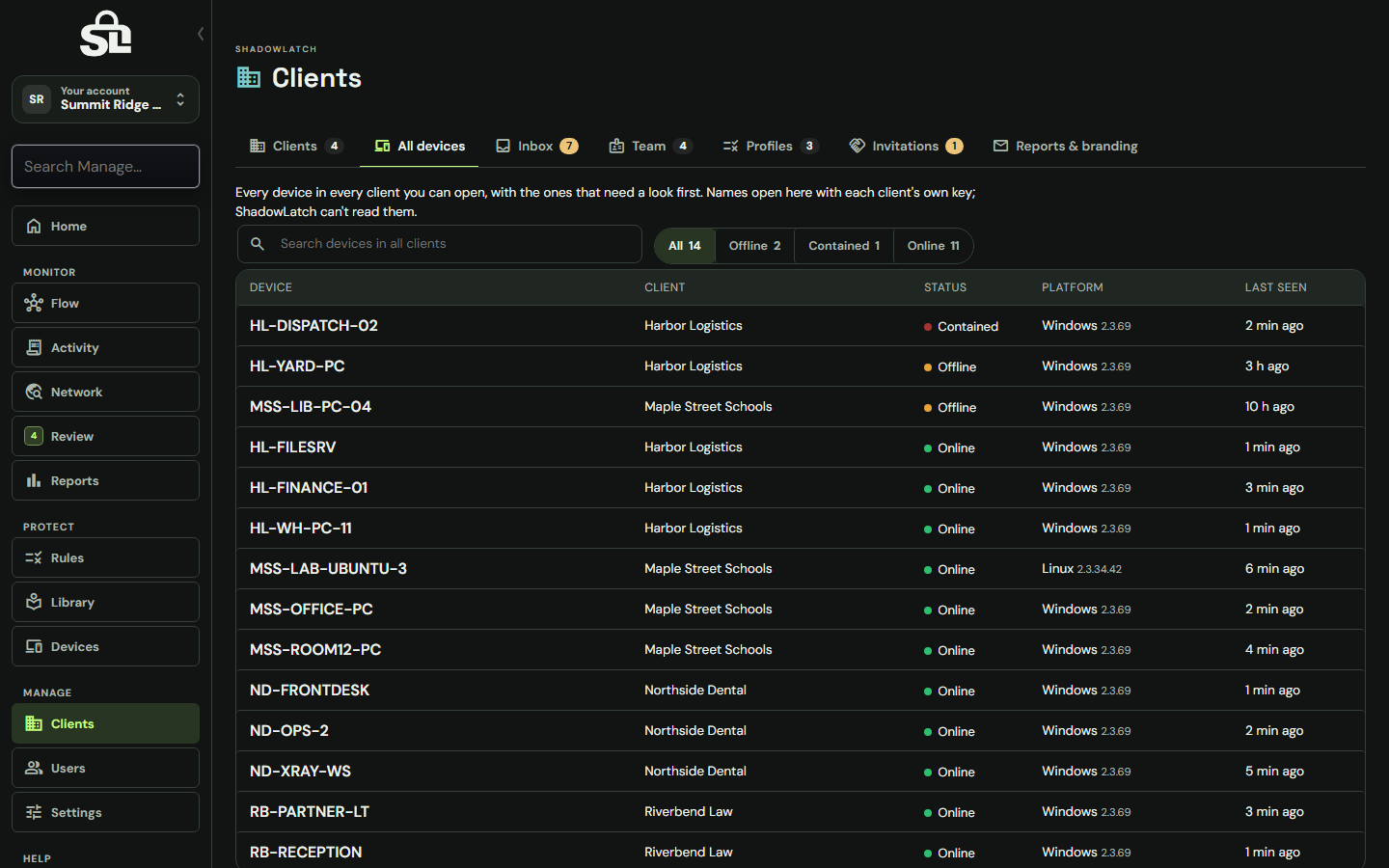Viewport: 1389px width, 868px height.
Task: Switch to the Clients tab
Action: tap(296, 146)
